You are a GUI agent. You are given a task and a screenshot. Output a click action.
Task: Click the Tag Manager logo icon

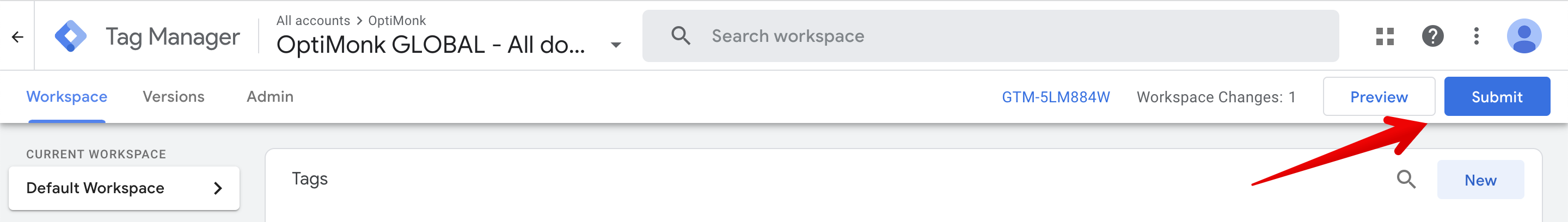pos(71,36)
